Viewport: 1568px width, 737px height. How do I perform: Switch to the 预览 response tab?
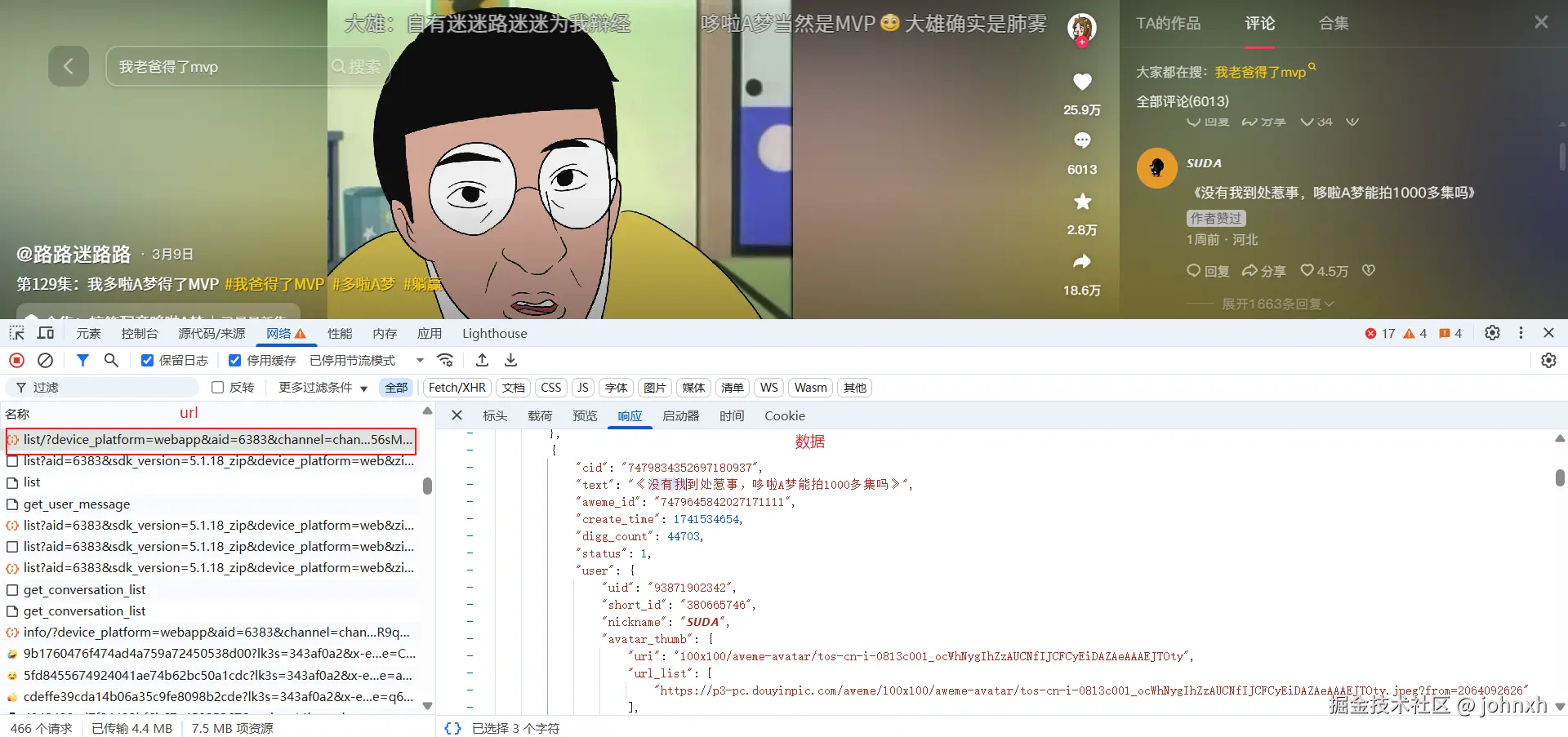coord(585,415)
